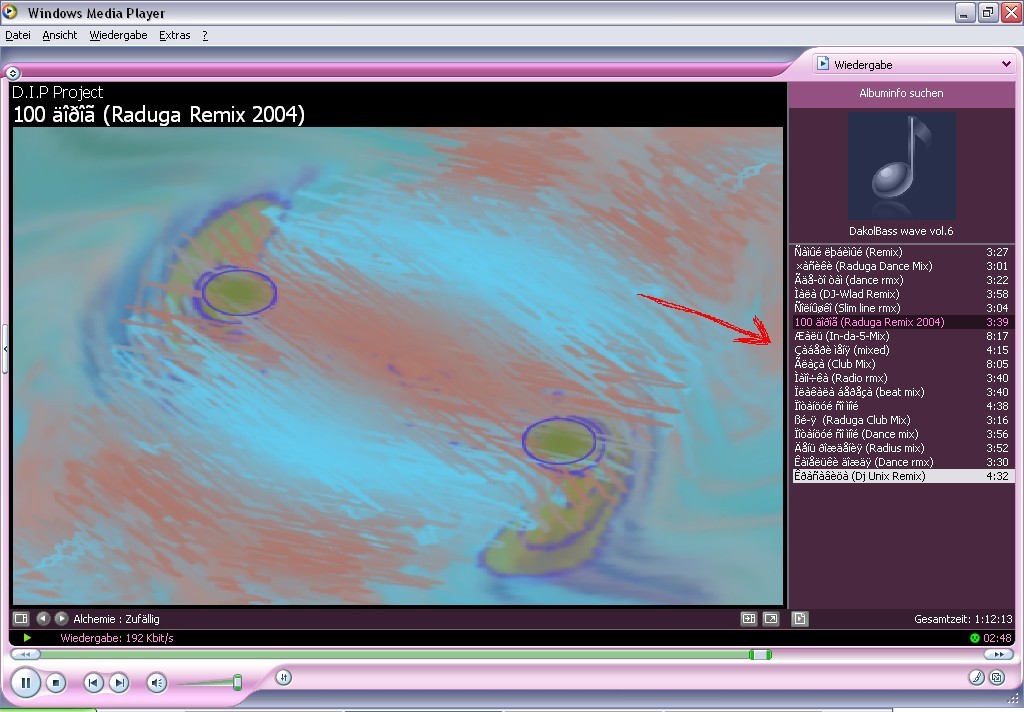Viewport: 1024px width, 712px height.
Task: Click the green connection status icon
Action: pos(974,638)
